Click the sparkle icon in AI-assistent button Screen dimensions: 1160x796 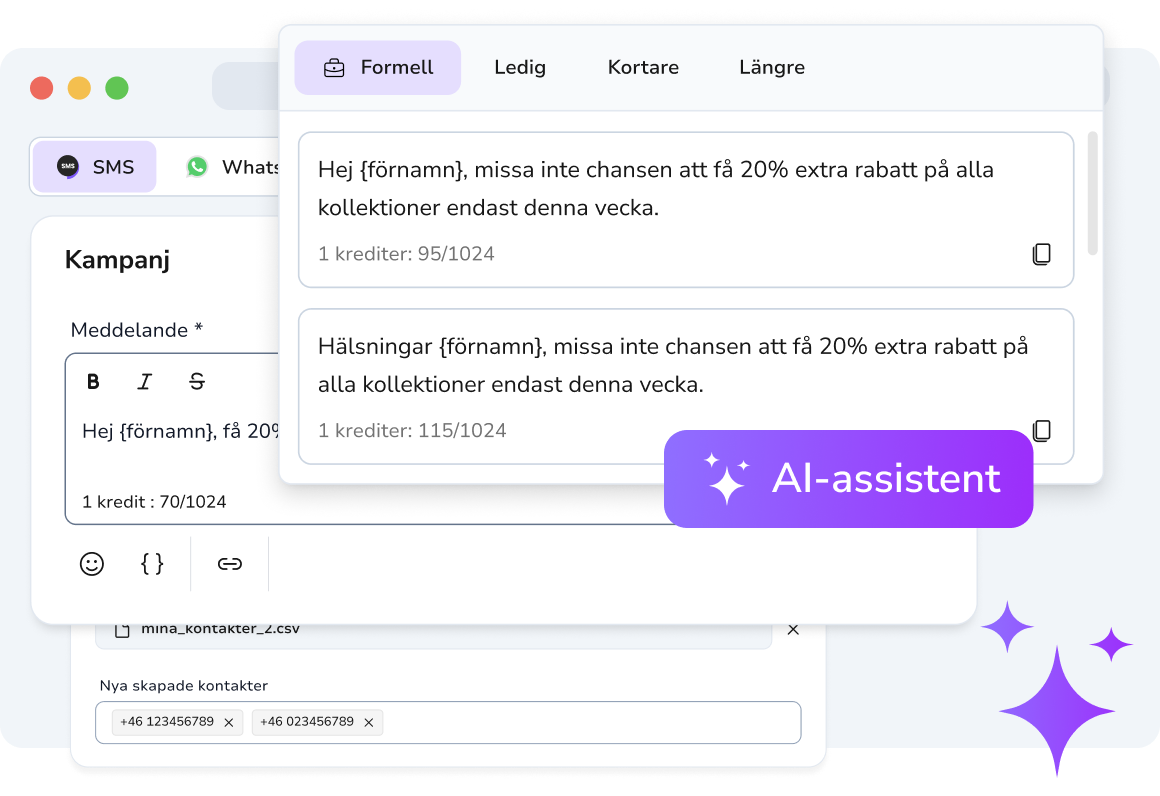726,479
